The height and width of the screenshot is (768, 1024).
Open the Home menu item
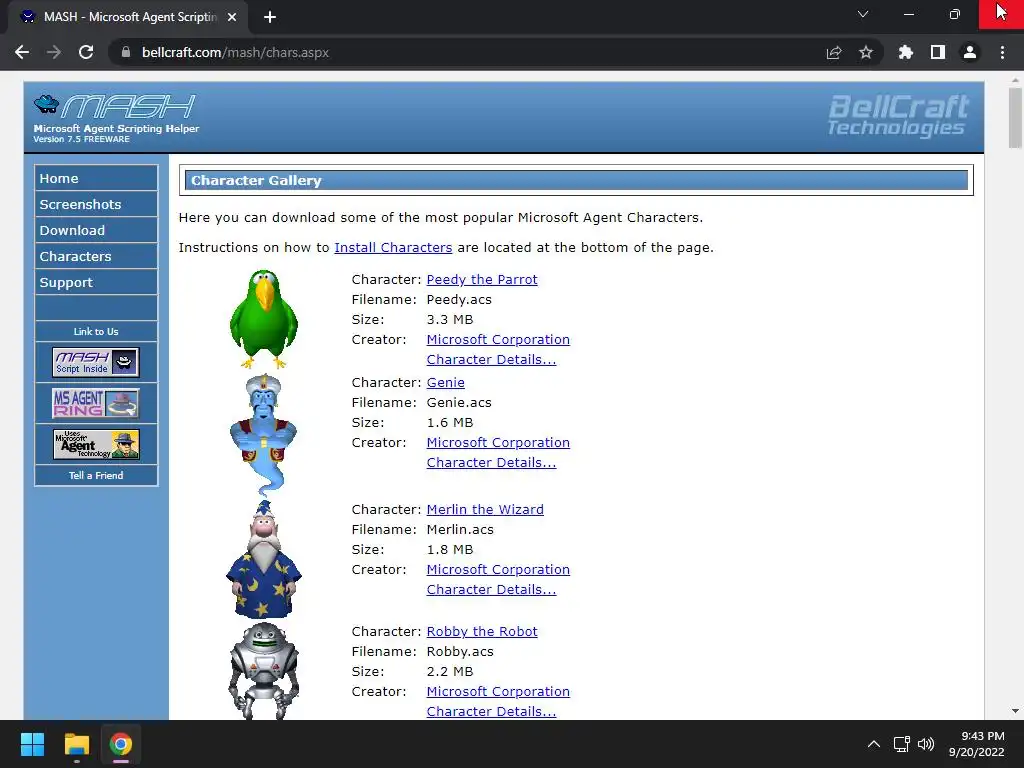pyautogui.click(x=96, y=178)
